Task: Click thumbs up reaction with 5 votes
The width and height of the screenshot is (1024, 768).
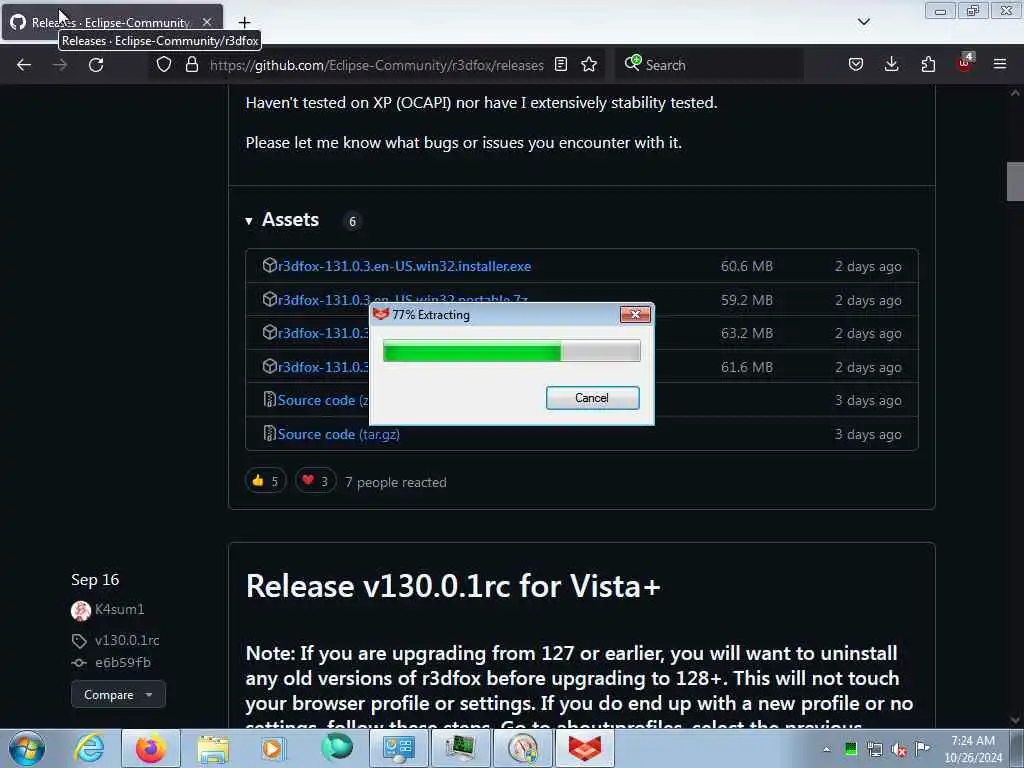Action: coord(265,481)
